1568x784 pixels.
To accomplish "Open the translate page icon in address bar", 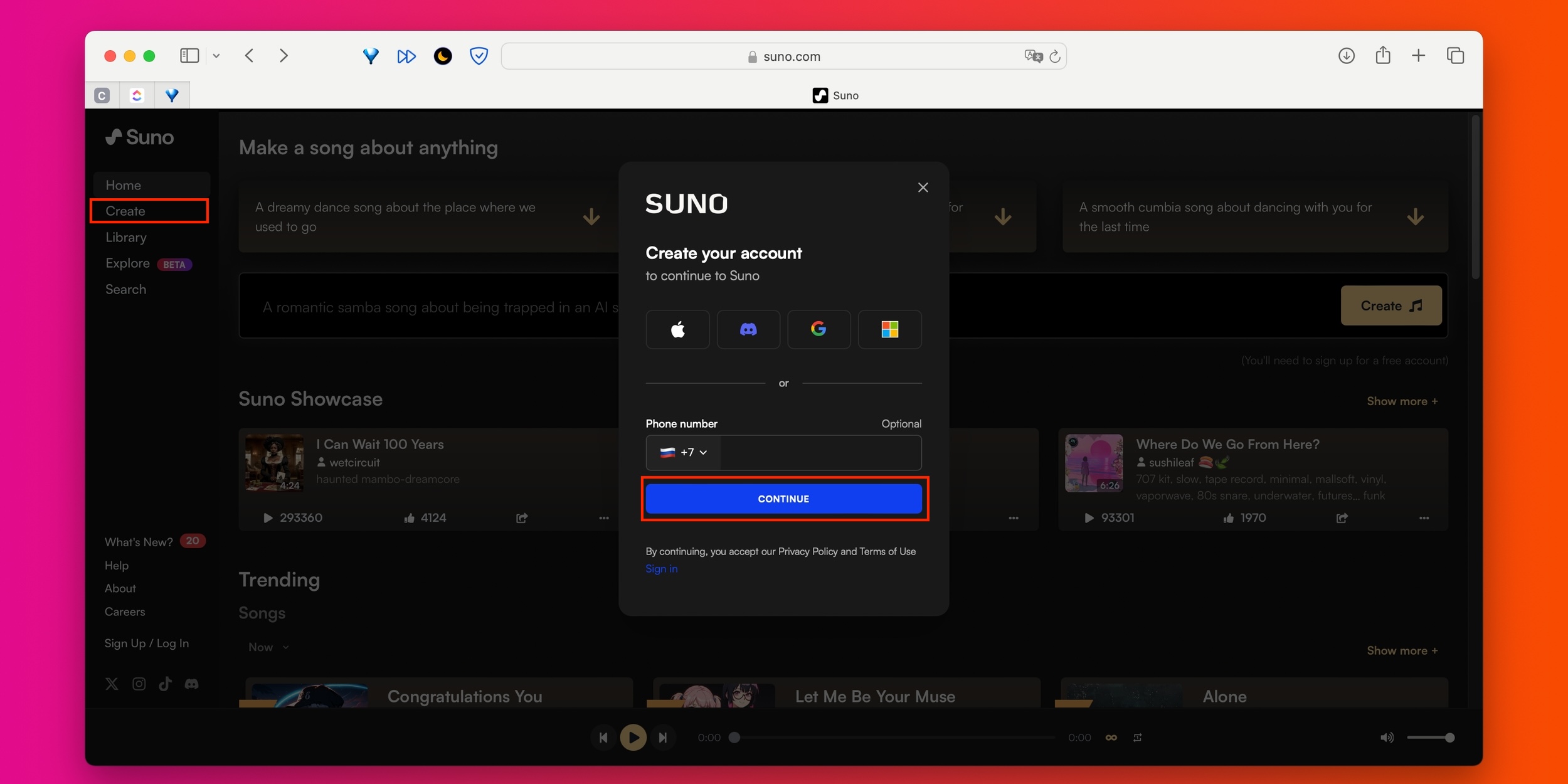I will (1033, 56).
